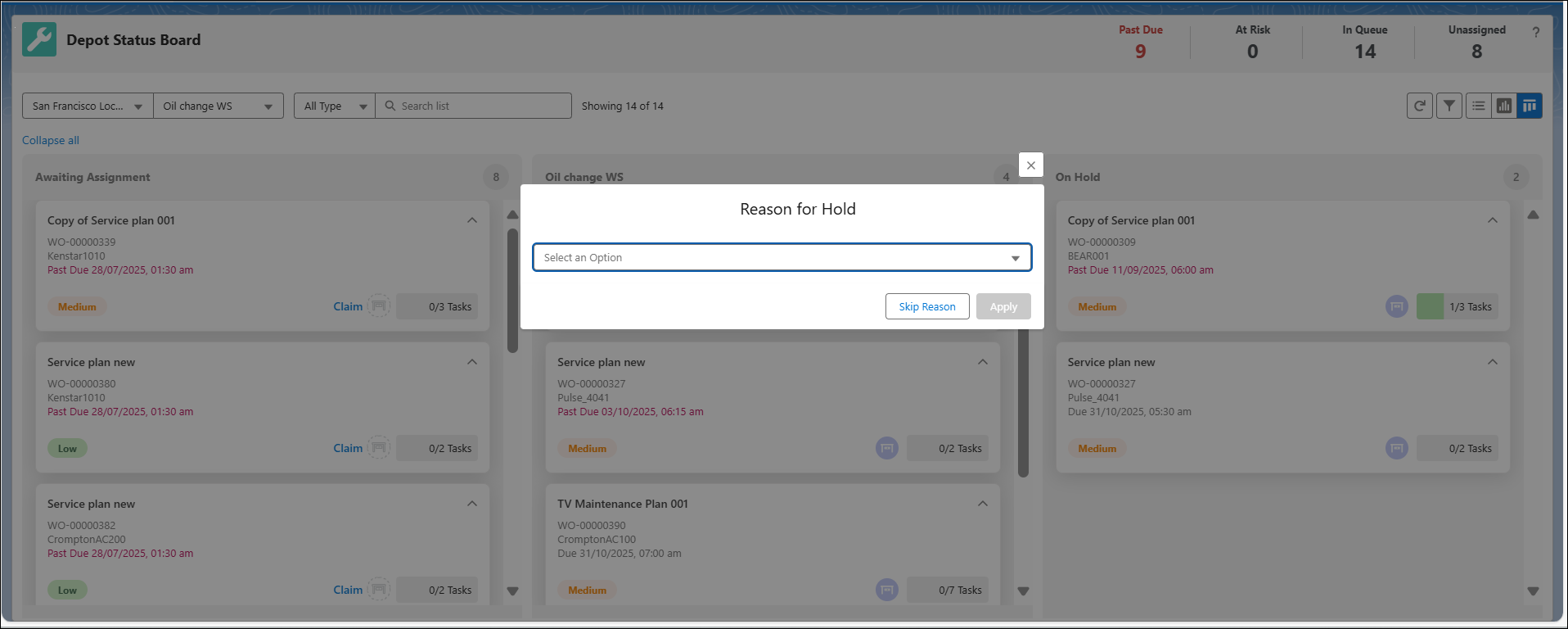Open 0/7 Tasks progress on WO-00000390
This screenshot has width=1568, height=629.
[948, 590]
